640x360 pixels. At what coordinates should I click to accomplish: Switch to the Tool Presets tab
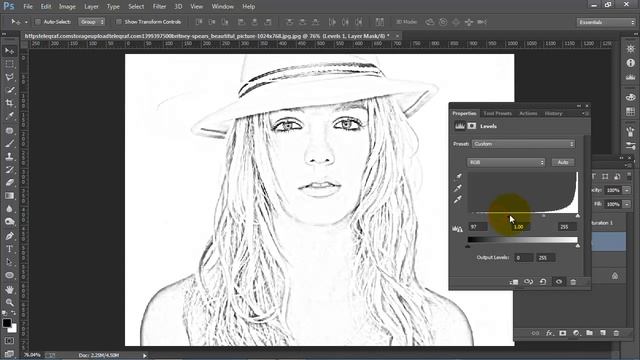(x=498, y=113)
